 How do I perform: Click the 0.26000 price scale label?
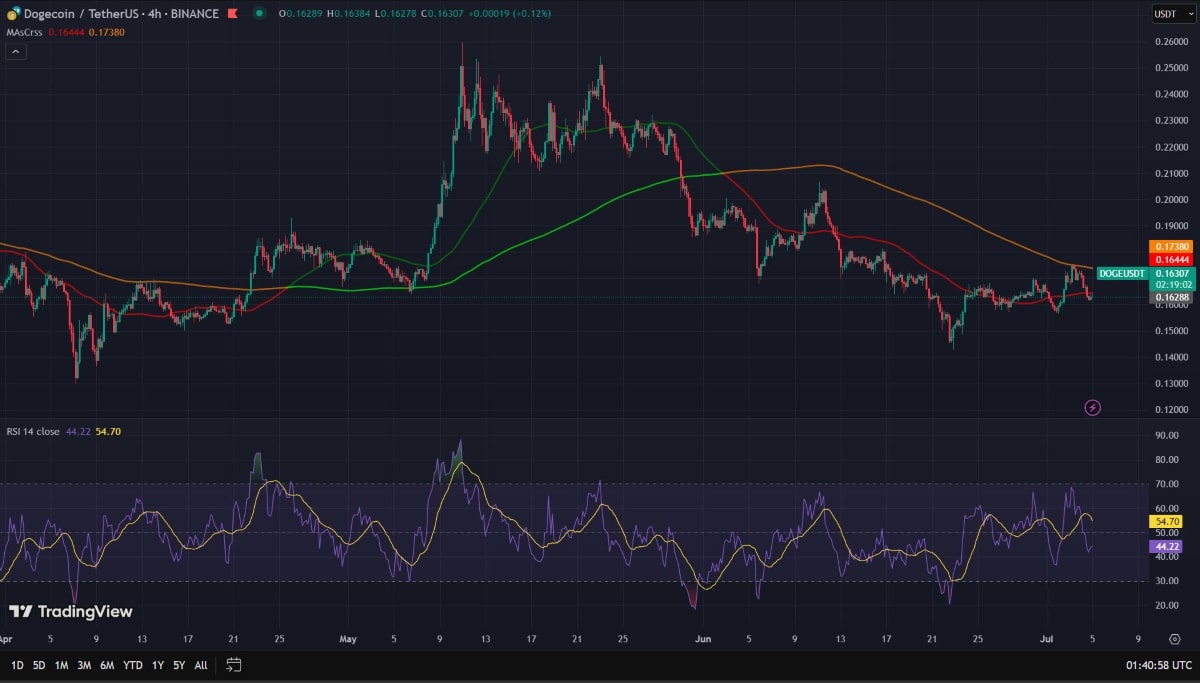(1170, 41)
